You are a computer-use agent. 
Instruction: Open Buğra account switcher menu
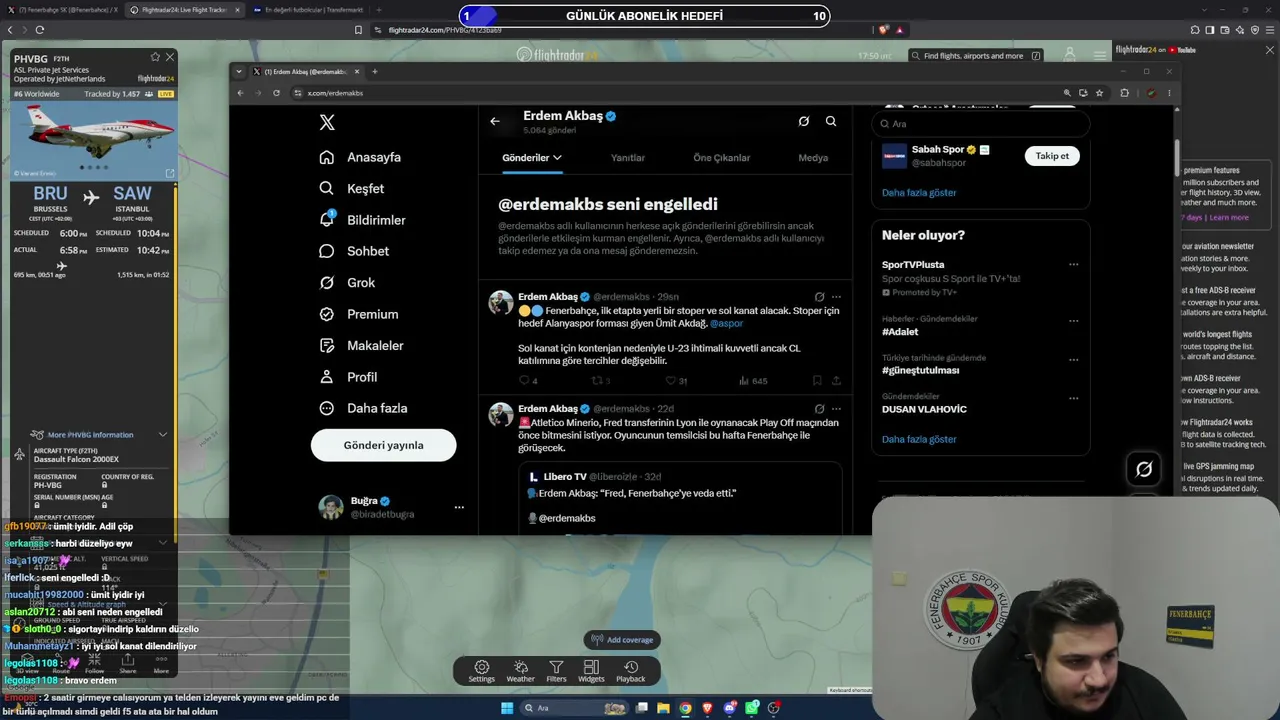(459, 507)
